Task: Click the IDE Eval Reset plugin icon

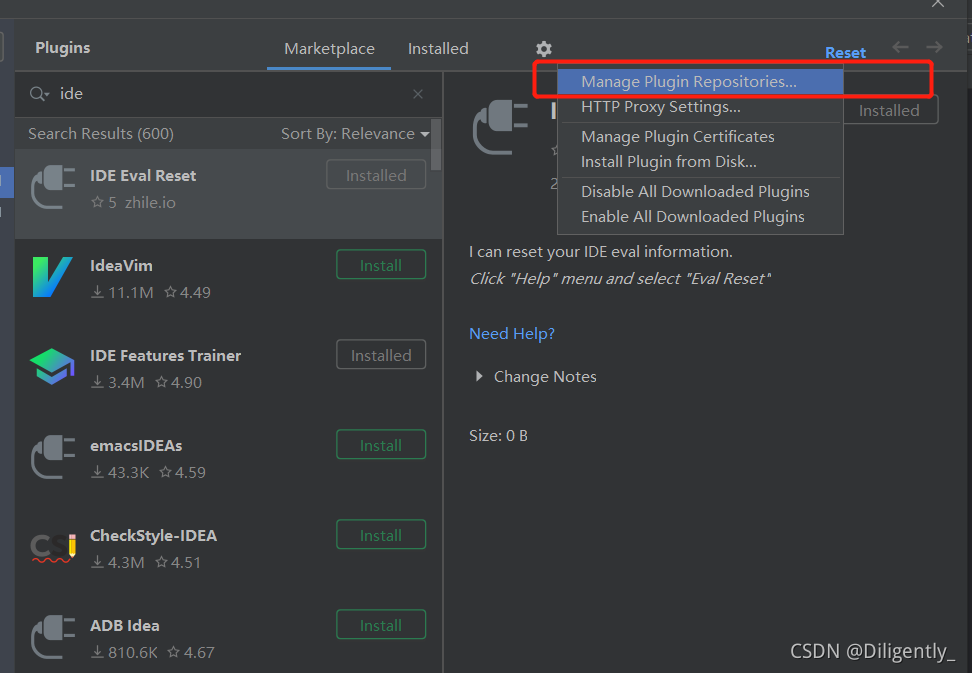Action: tap(53, 188)
